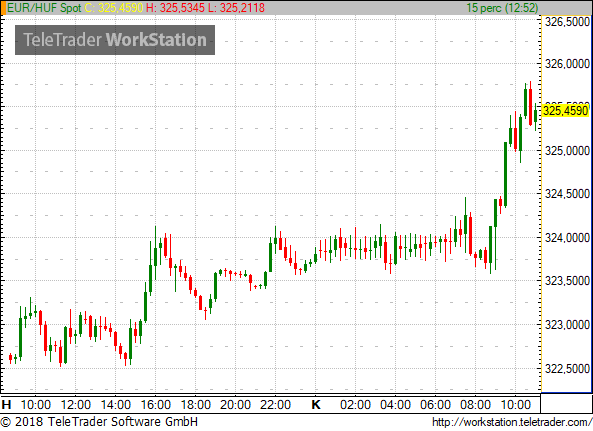Select the 08:00 time axis marker
Screen dimensions: 593x431
tap(475, 405)
